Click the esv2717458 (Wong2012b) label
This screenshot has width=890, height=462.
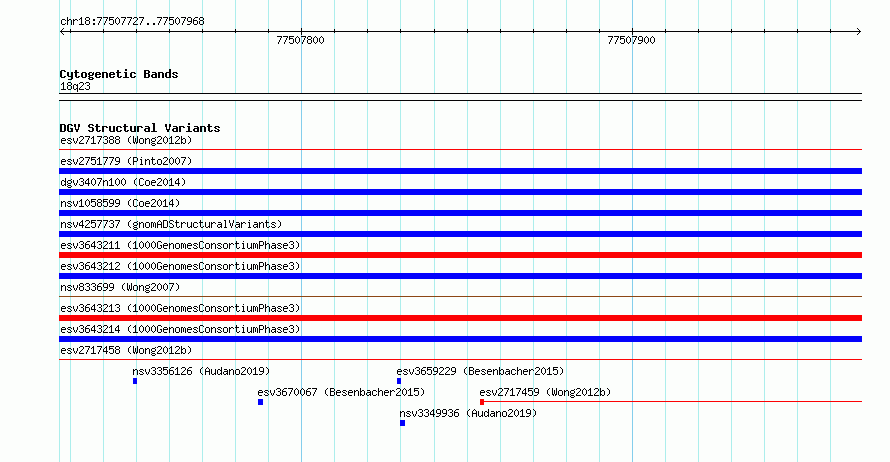(x=126, y=350)
